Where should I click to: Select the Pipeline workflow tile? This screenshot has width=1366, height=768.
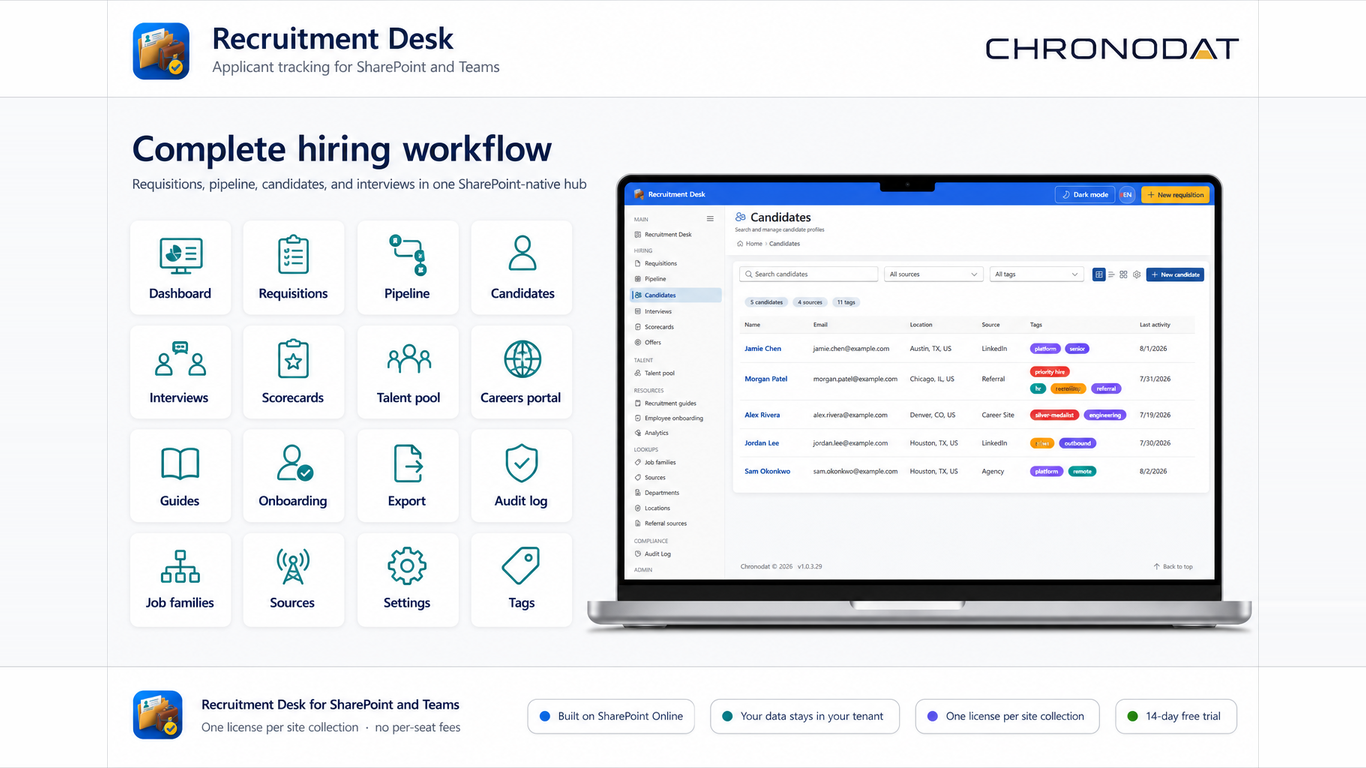[407, 268]
